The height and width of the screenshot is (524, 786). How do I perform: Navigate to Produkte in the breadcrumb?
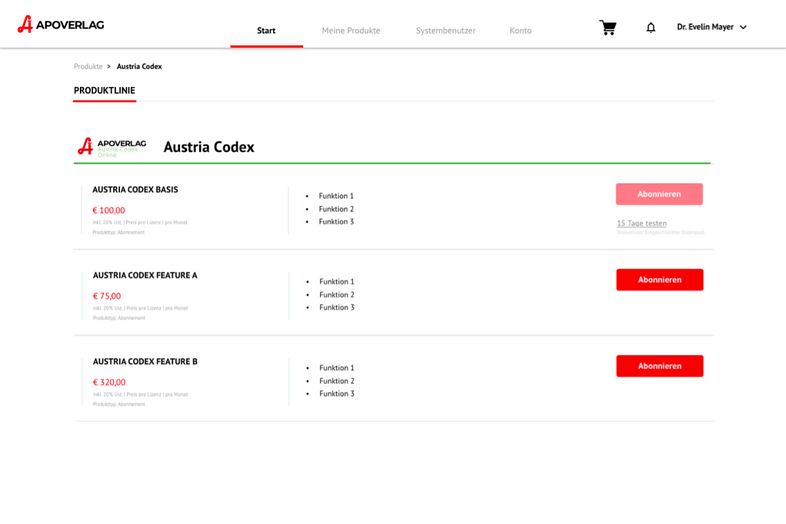[x=88, y=67]
